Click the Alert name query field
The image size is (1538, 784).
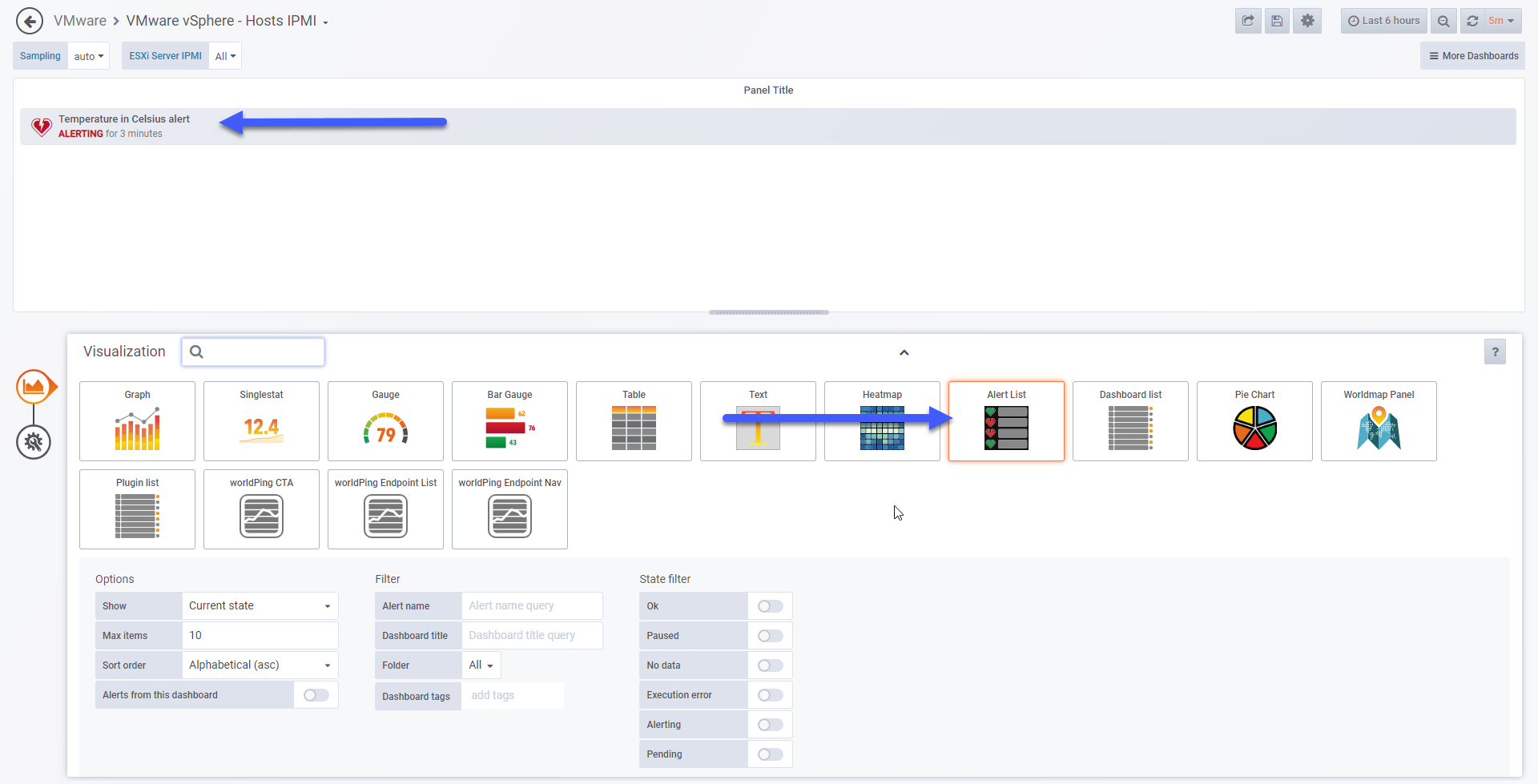click(x=532, y=606)
